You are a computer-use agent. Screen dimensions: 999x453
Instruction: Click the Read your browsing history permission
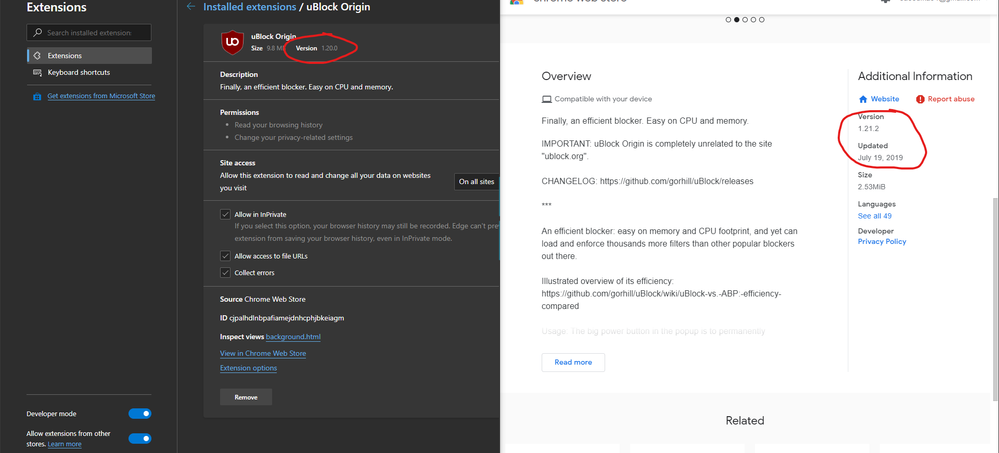278,125
